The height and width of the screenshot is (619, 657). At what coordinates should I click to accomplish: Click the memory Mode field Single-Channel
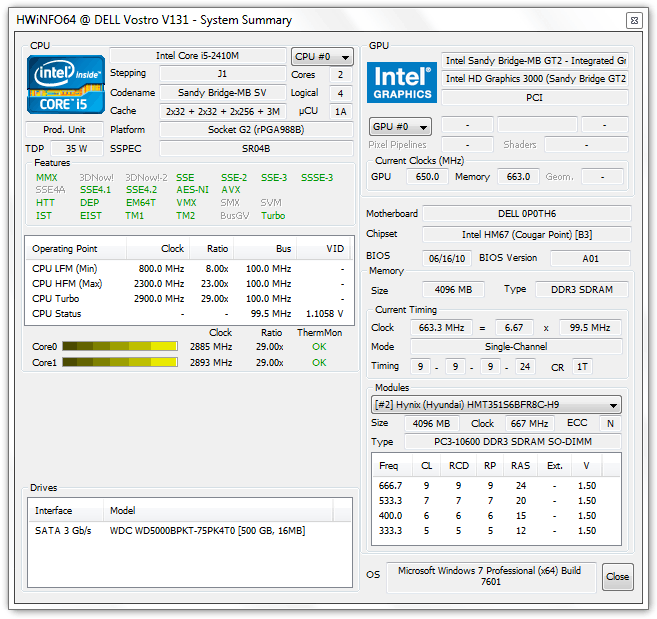(516, 347)
